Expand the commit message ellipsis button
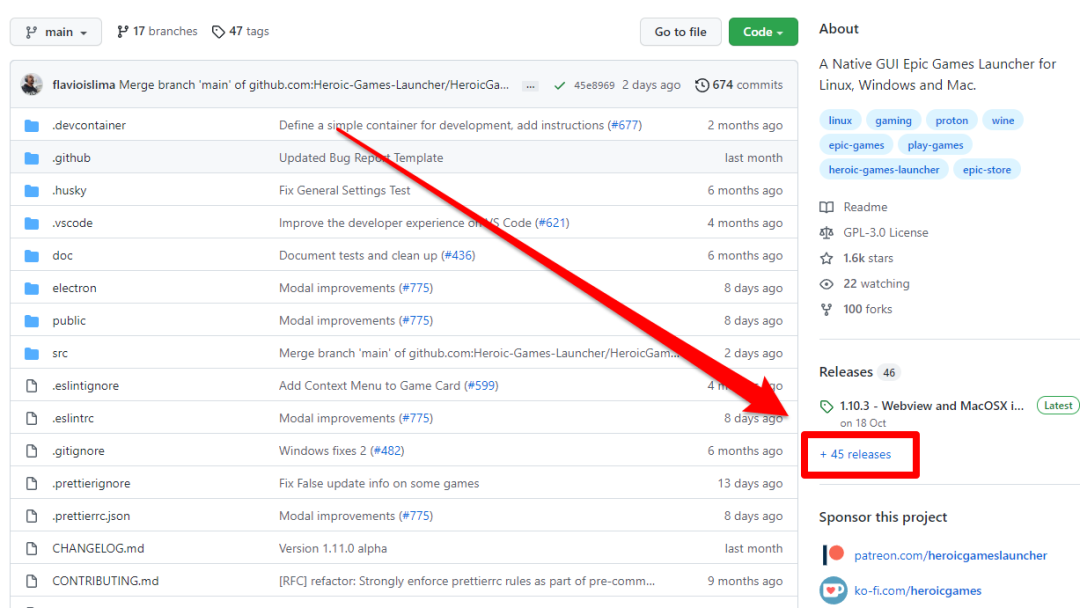 530,86
